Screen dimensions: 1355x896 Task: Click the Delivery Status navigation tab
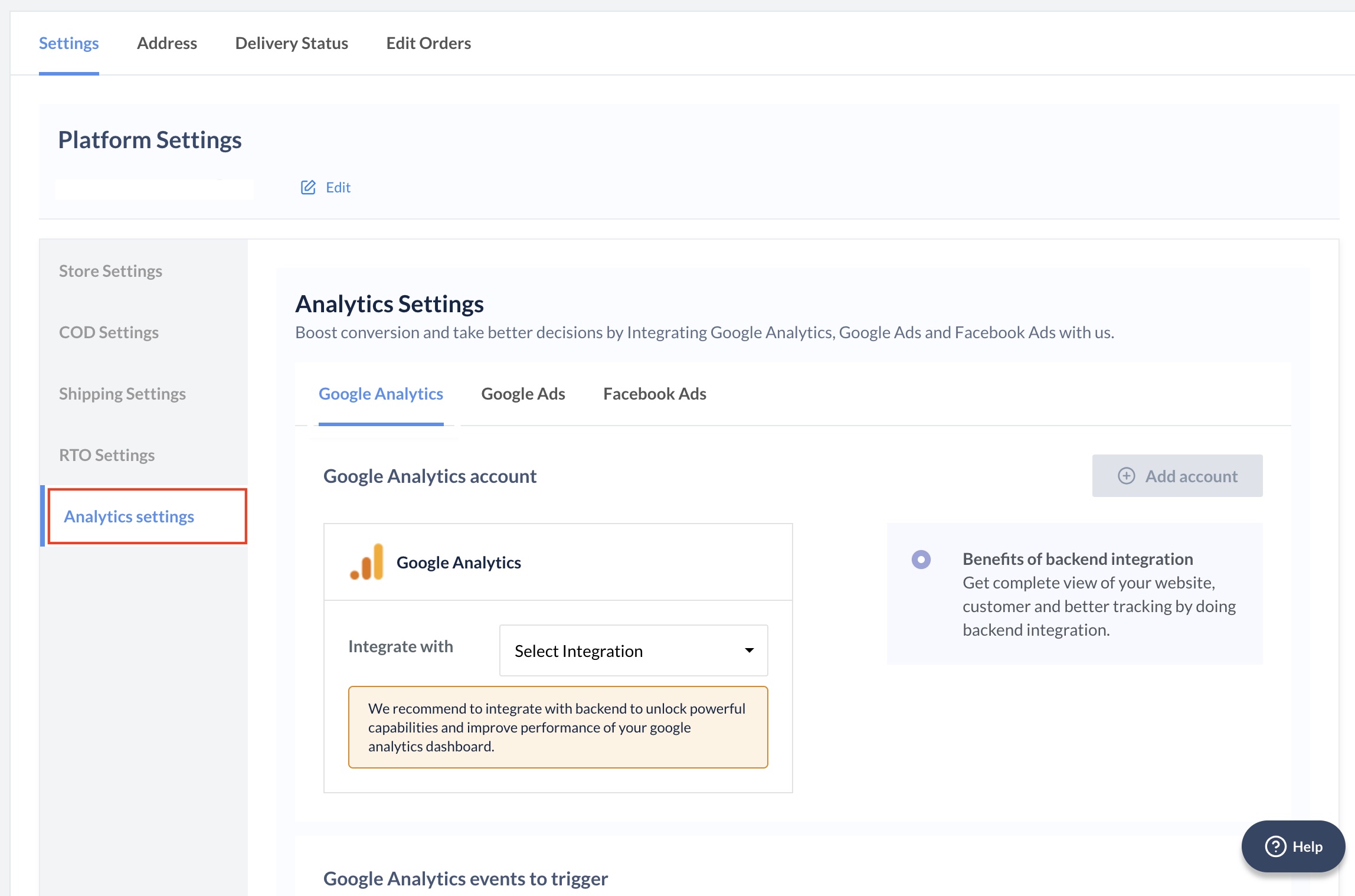tap(291, 42)
